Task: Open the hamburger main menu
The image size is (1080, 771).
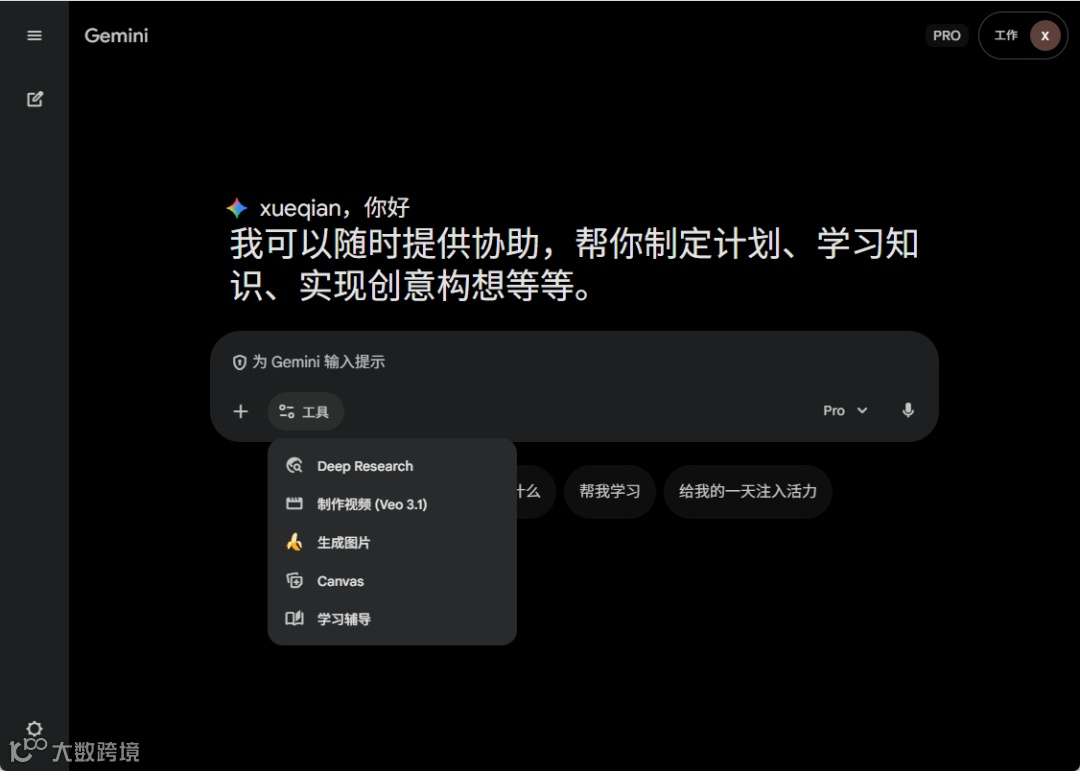Action: point(34,36)
